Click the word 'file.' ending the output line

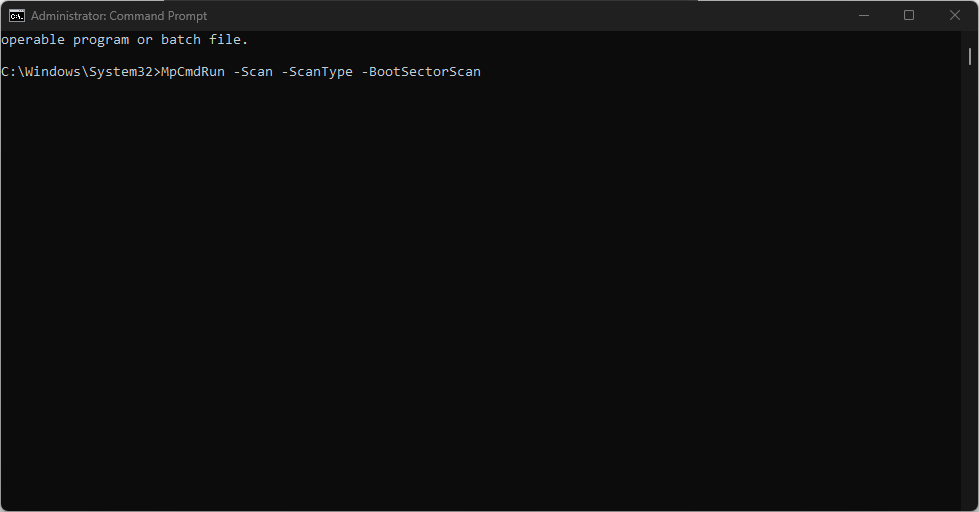pos(229,40)
